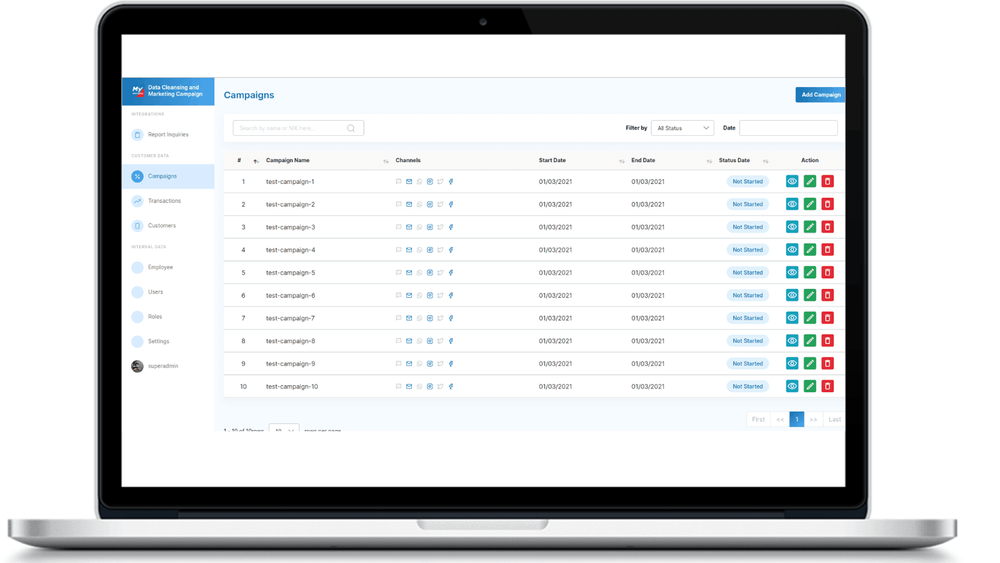Edit test-campaign-2 using the pencil icon
Image resolution: width=1000 pixels, height=563 pixels.
[x=809, y=204]
